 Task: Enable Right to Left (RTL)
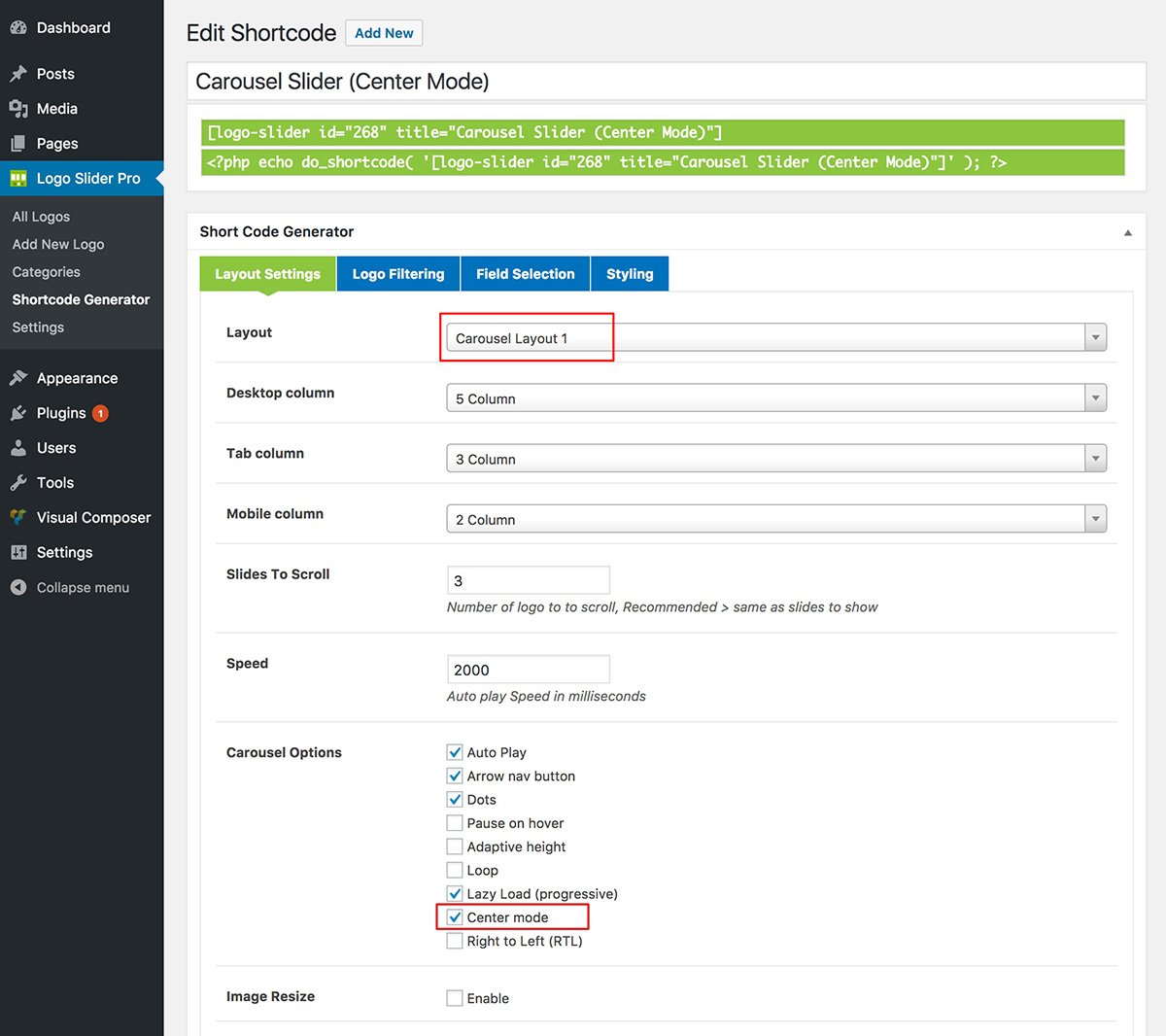point(455,941)
